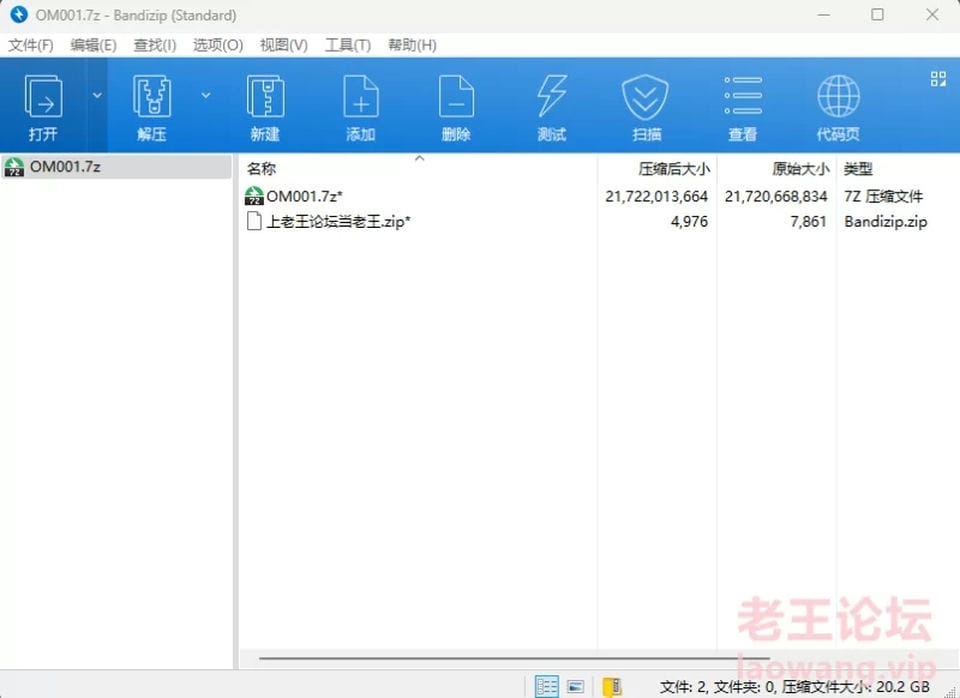The image size is (960, 698).
Task: Sort by the 压缩后大小 column header
Action: coord(656,168)
